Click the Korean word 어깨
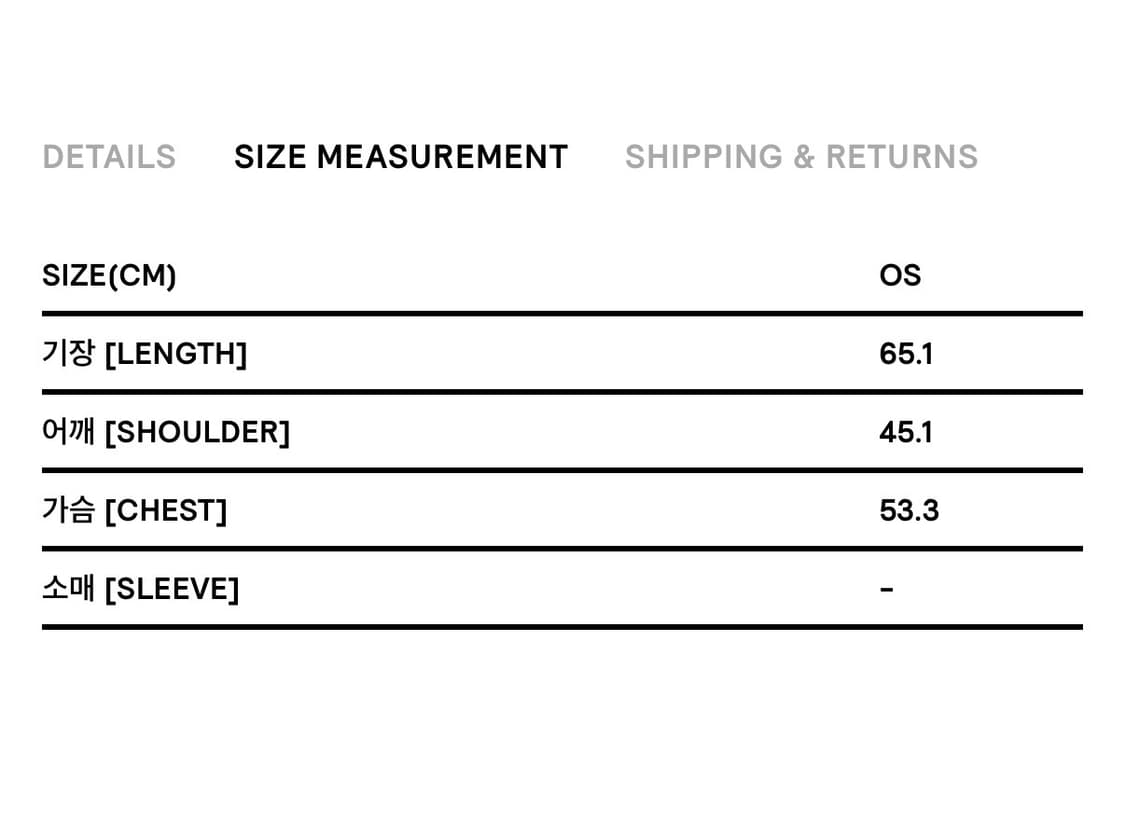The width and height of the screenshot is (1125, 824). [x=68, y=432]
